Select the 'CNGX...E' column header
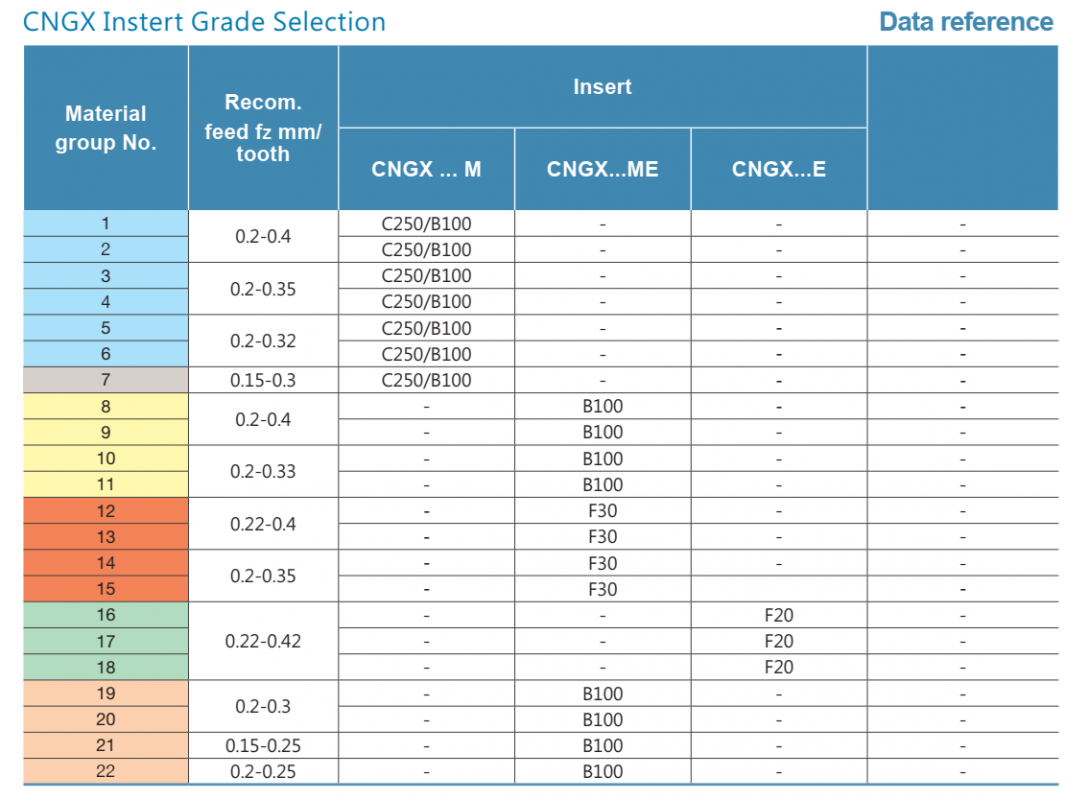The width and height of the screenshot is (1065, 800). click(x=779, y=169)
